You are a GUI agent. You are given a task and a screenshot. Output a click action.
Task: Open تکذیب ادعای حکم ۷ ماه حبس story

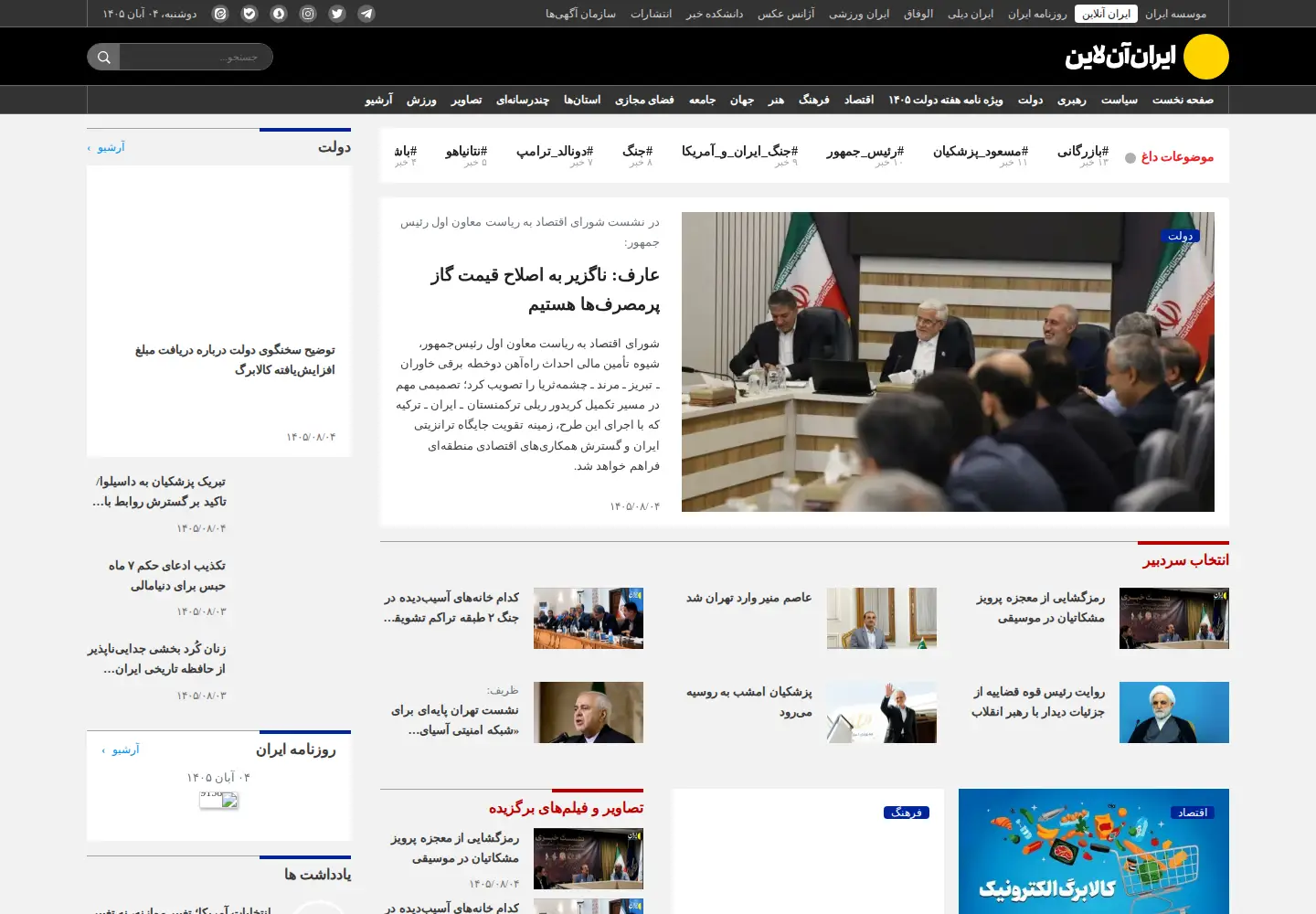(x=167, y=576)
